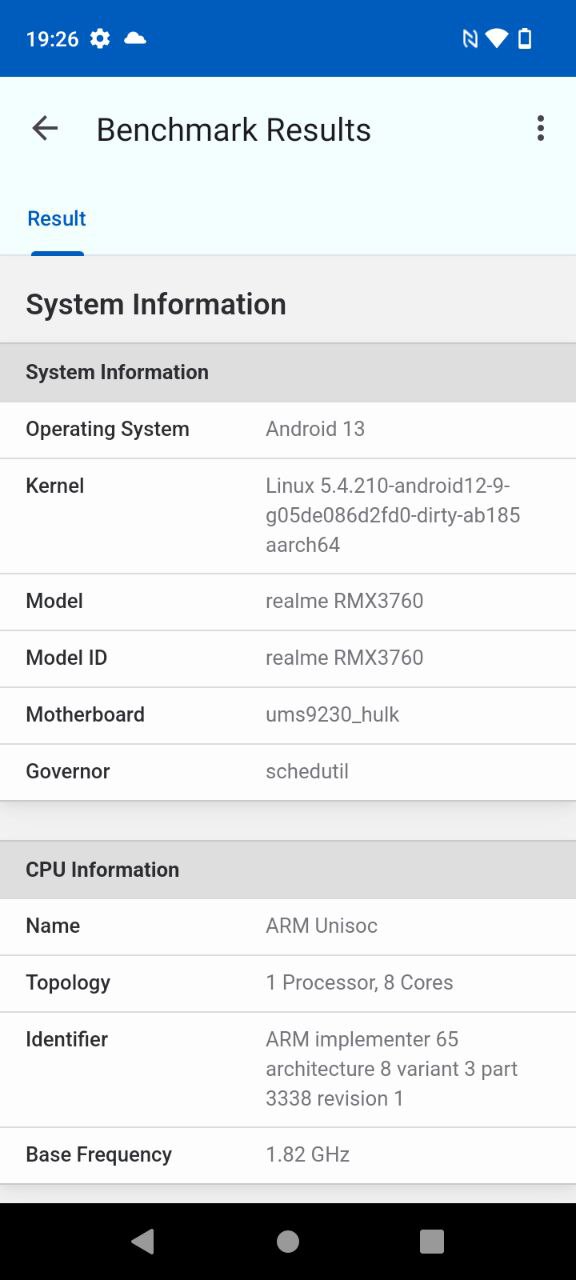576x1280 pixels.
Task: Tap the Android back navigation triangle
Action: click(143, 1241)
